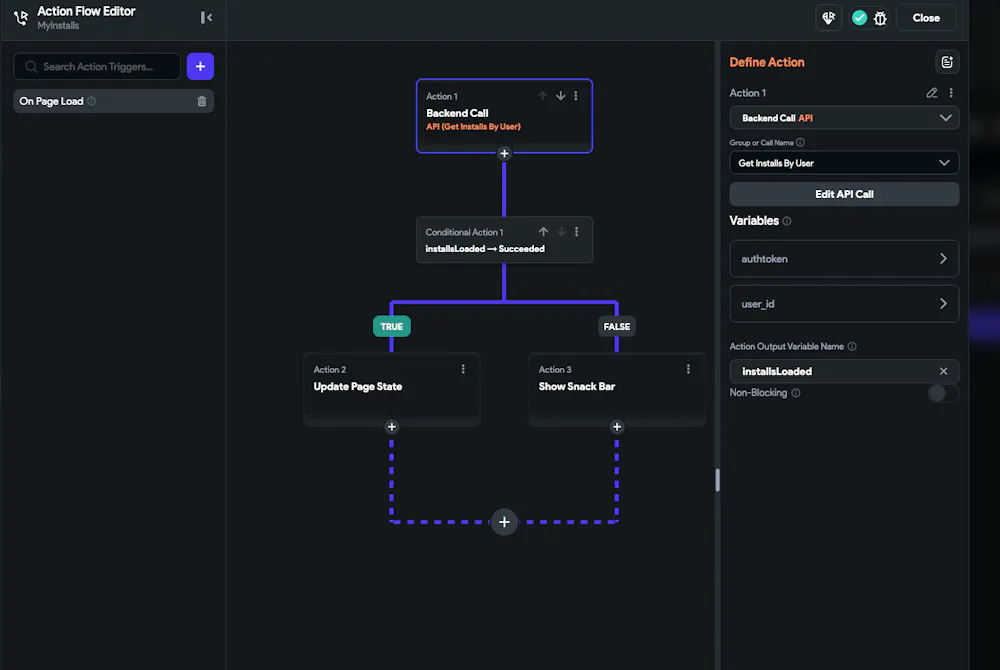Expand the user_id variable
Viewport: 1000px width, 670px height.
844,304
